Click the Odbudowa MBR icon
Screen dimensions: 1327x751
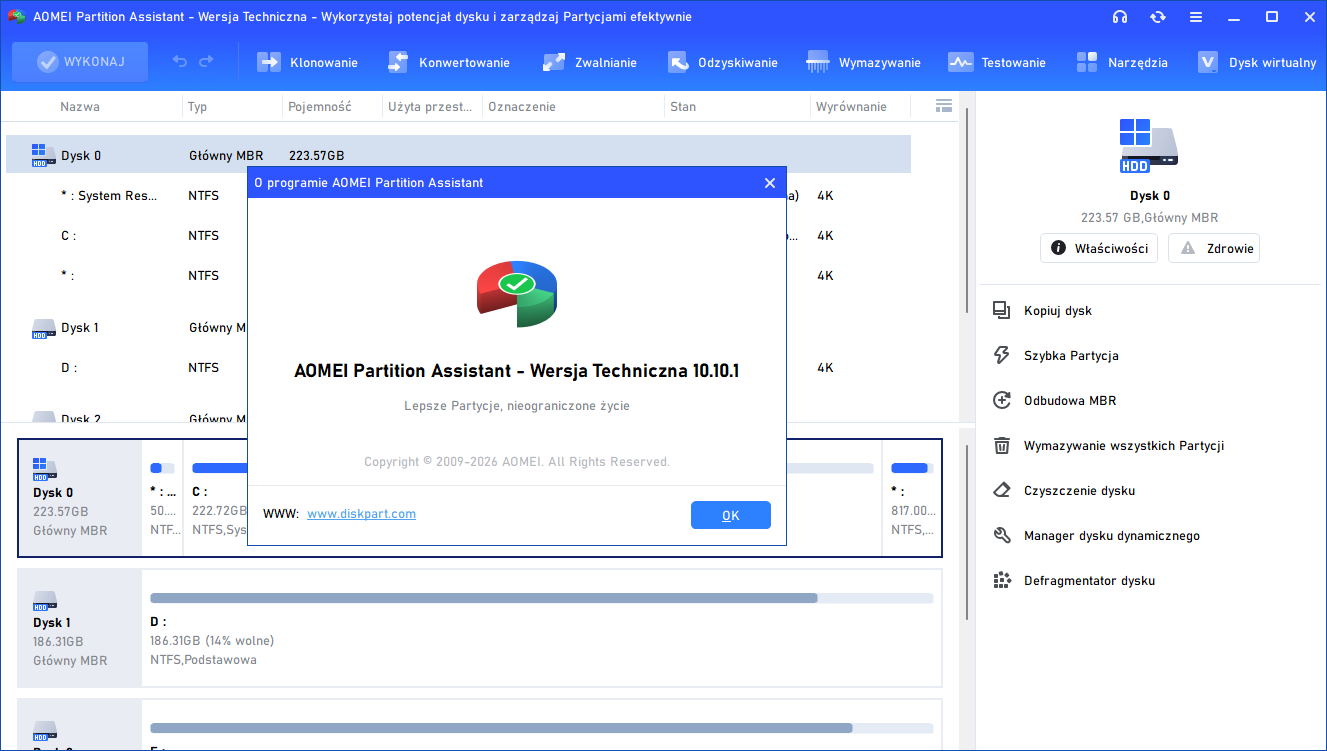click(1002, 401)
